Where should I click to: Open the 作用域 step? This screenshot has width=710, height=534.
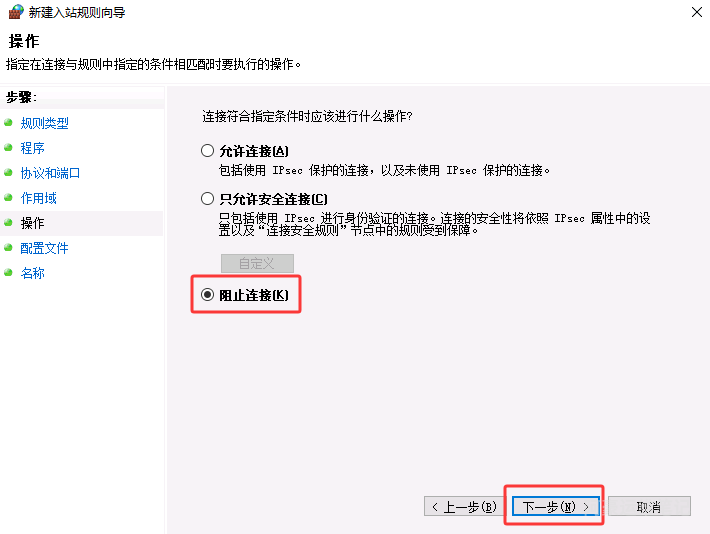[38, 198]
